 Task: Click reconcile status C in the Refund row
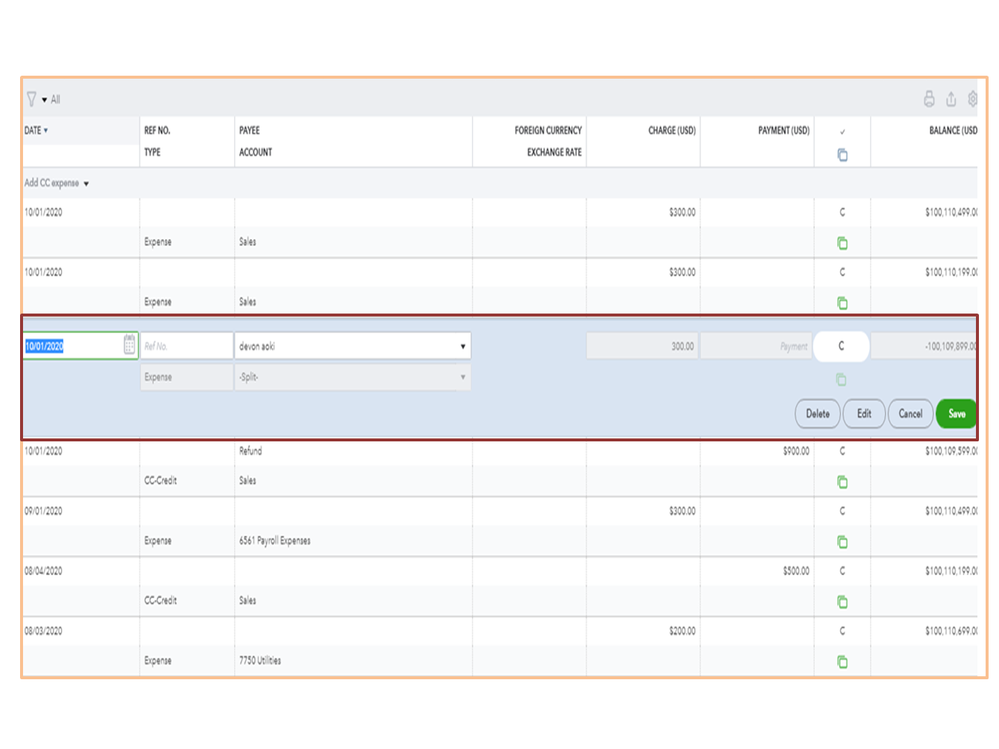842,451
